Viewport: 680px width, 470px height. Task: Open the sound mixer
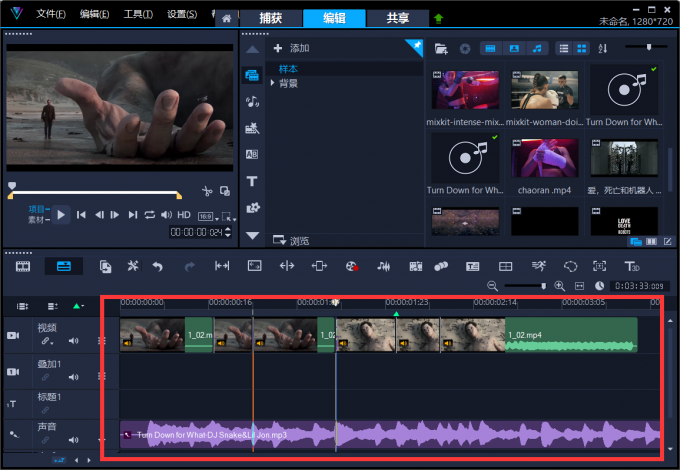(x=383, y=266)
